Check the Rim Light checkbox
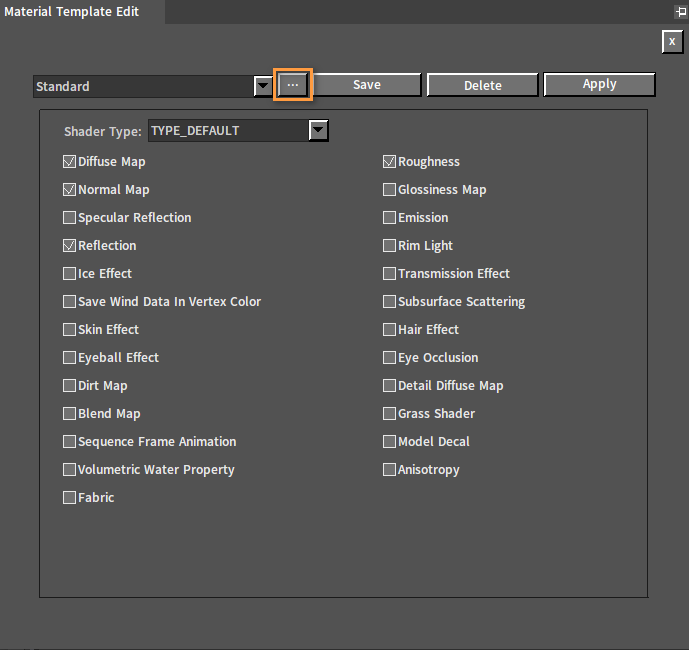 389,246
